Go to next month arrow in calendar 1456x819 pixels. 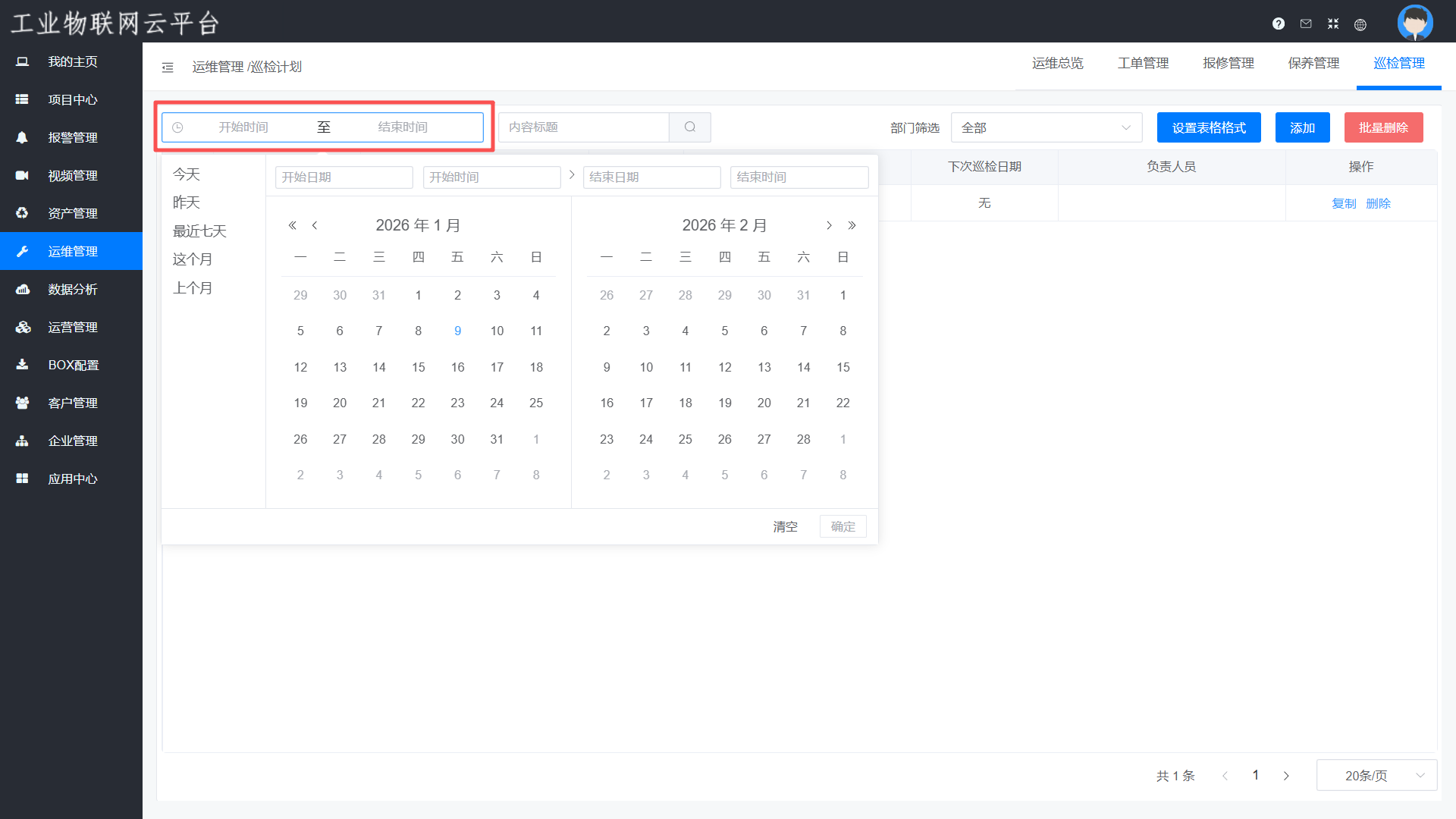pos(829,225)
